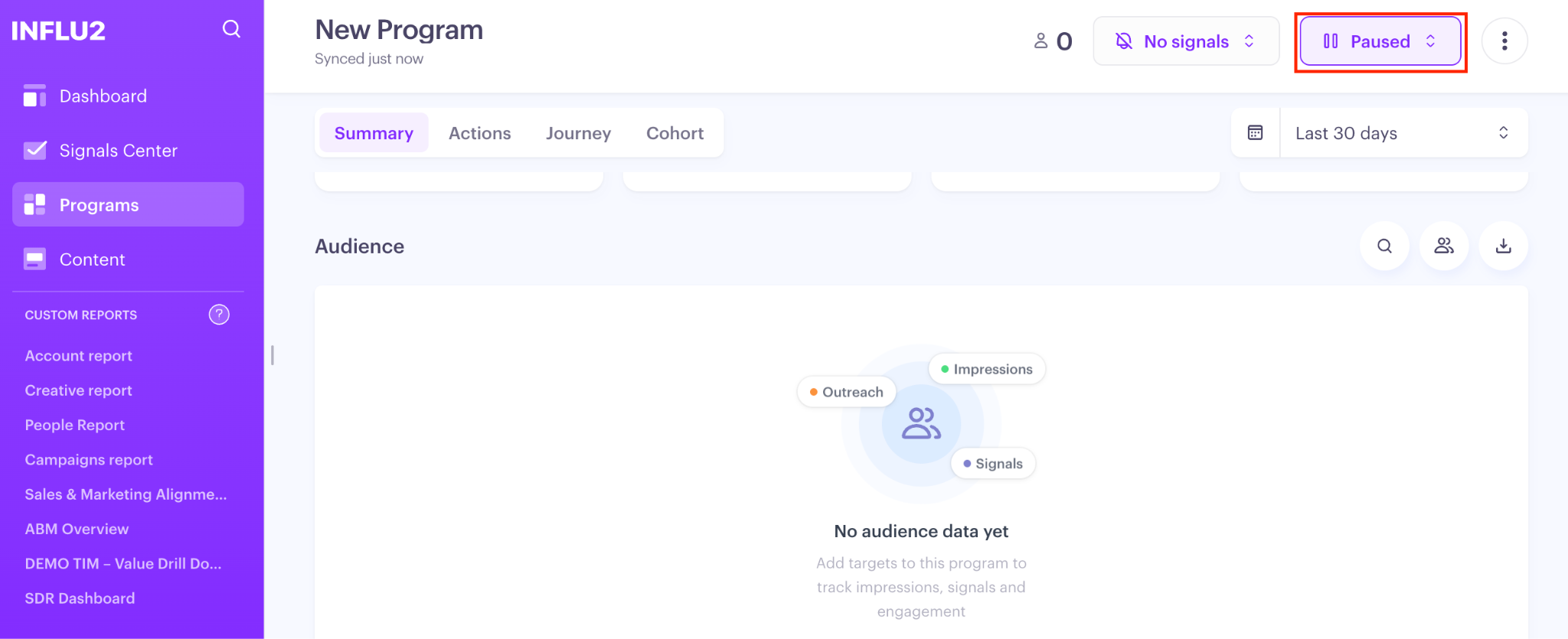This screenshot has width=1568, height=639.
Task: Search the Audience section
Action: coord(1384,246)
